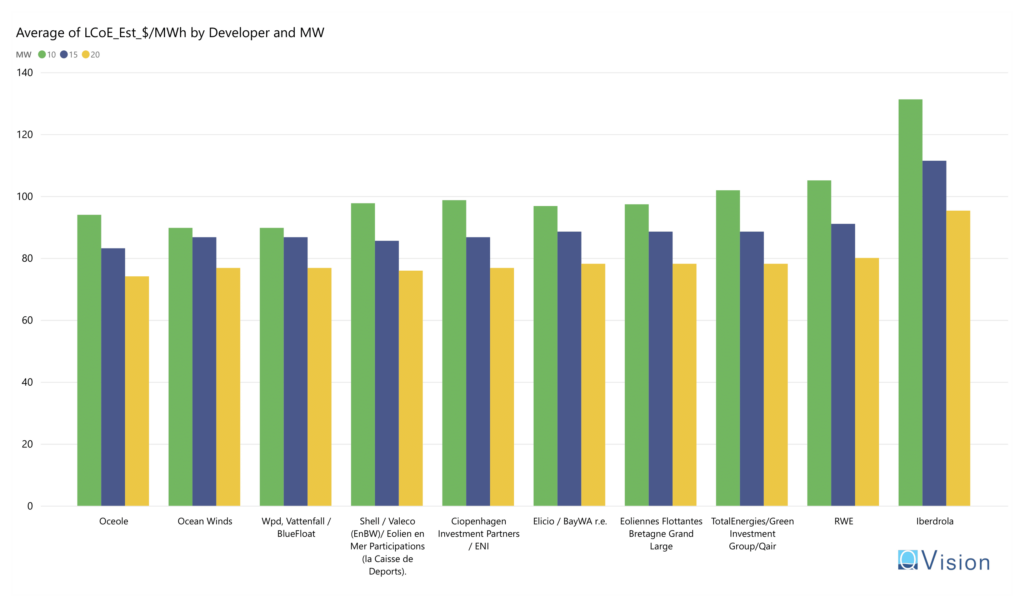This screenshot has height=607, width=1024.
Task: Select the TotalEnergies/Green Investment Group/Qair label
Action: click(x=752, y=534)
